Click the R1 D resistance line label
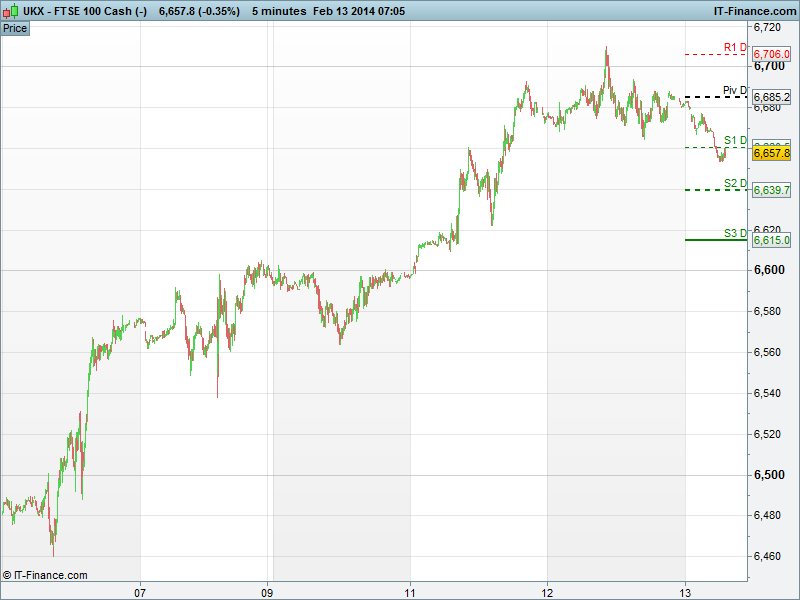Screen dimensions: 800x600 coord(735,47)
